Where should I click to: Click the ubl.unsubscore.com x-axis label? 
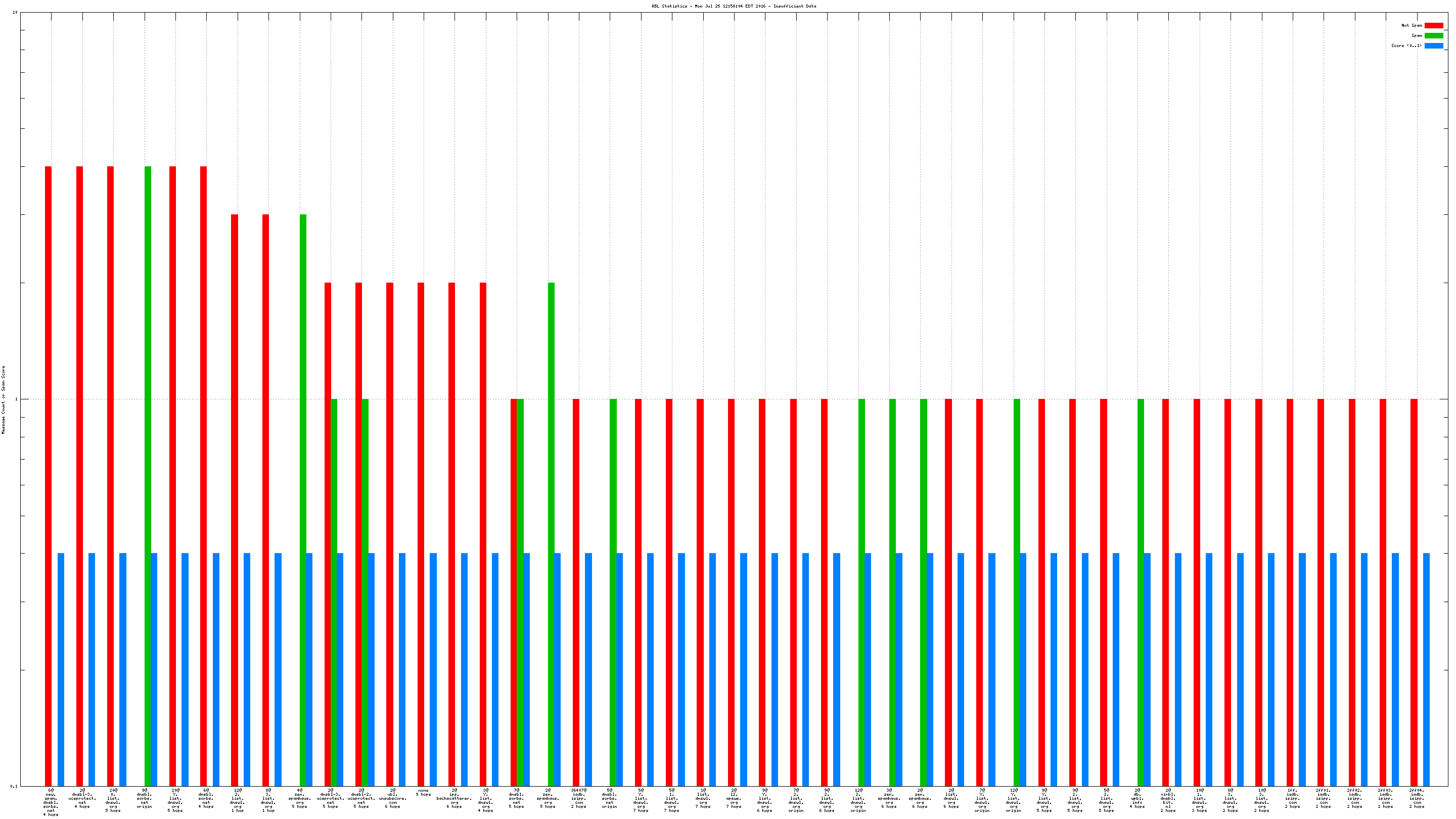pos(392,798)
